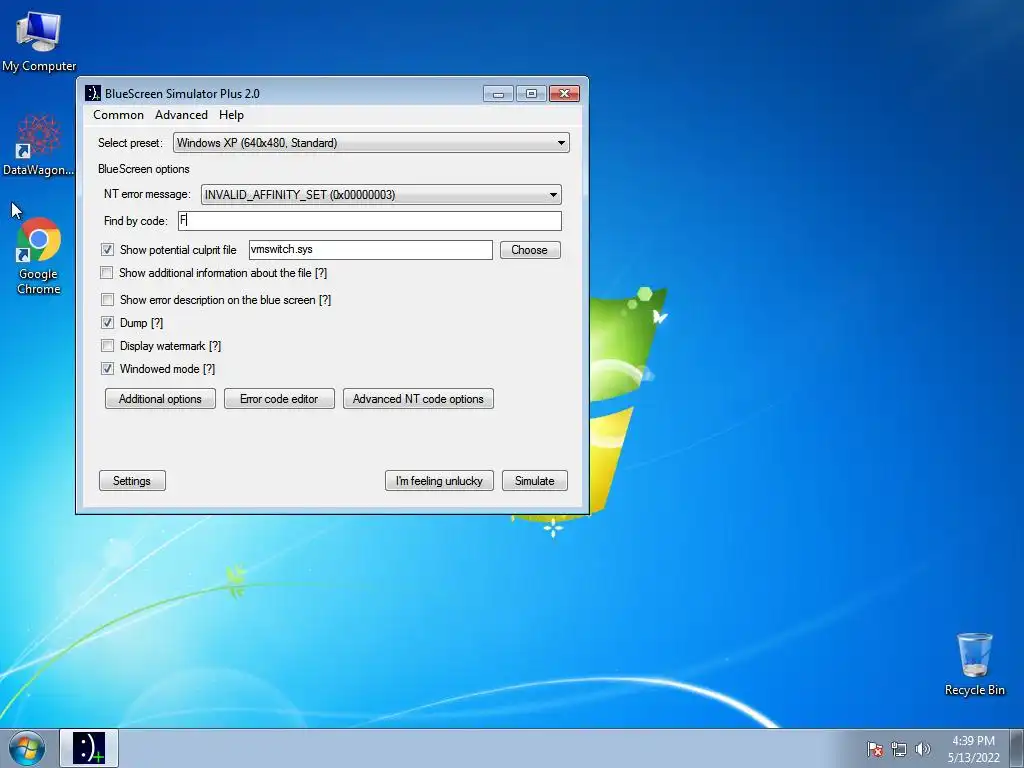Enable Show additional information about the file
The height and width of the screenshot is (768, 1024).
pos(107,273)
